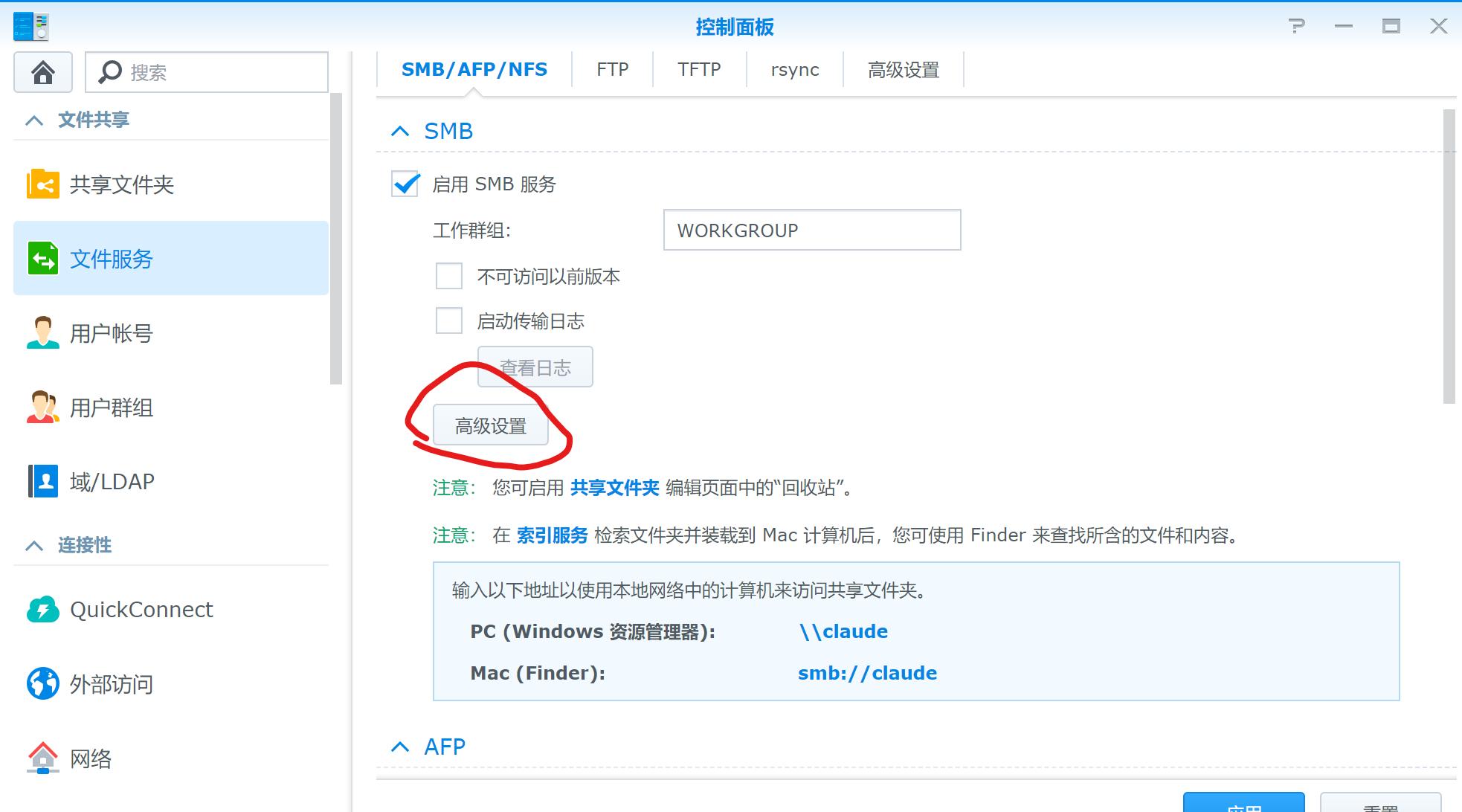Open 共享文件夹 from the sidebar
Image resolution: width=1462 pixels, height=812 pixels.
click(x=121, y=184)
